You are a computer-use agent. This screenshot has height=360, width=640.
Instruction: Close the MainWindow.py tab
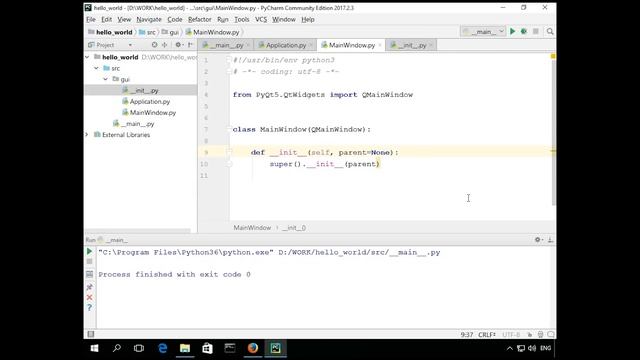point(380,45)
